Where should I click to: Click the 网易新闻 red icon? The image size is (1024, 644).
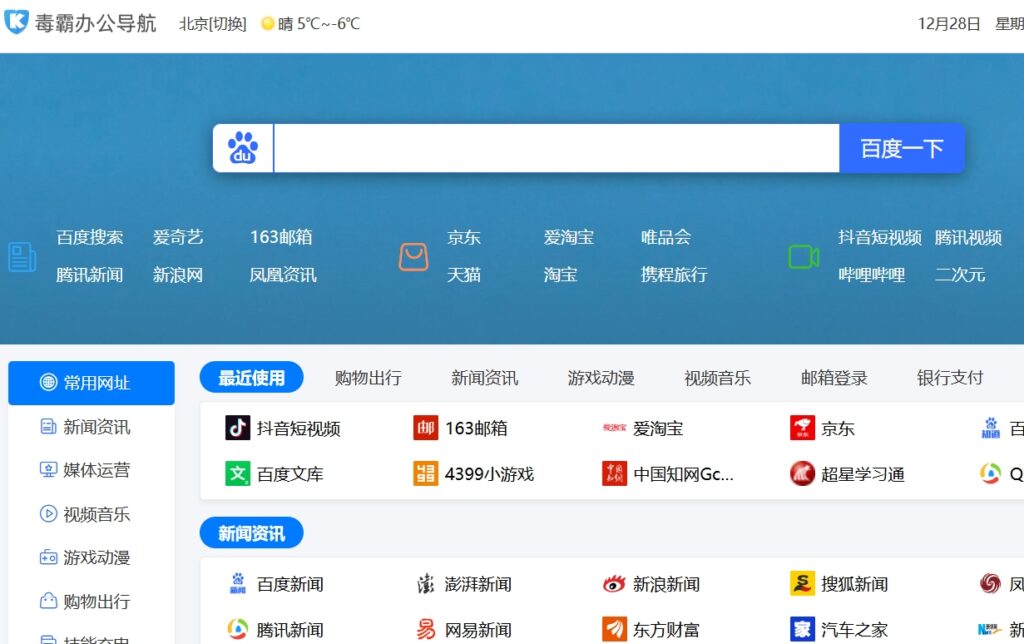pos(426,629)
